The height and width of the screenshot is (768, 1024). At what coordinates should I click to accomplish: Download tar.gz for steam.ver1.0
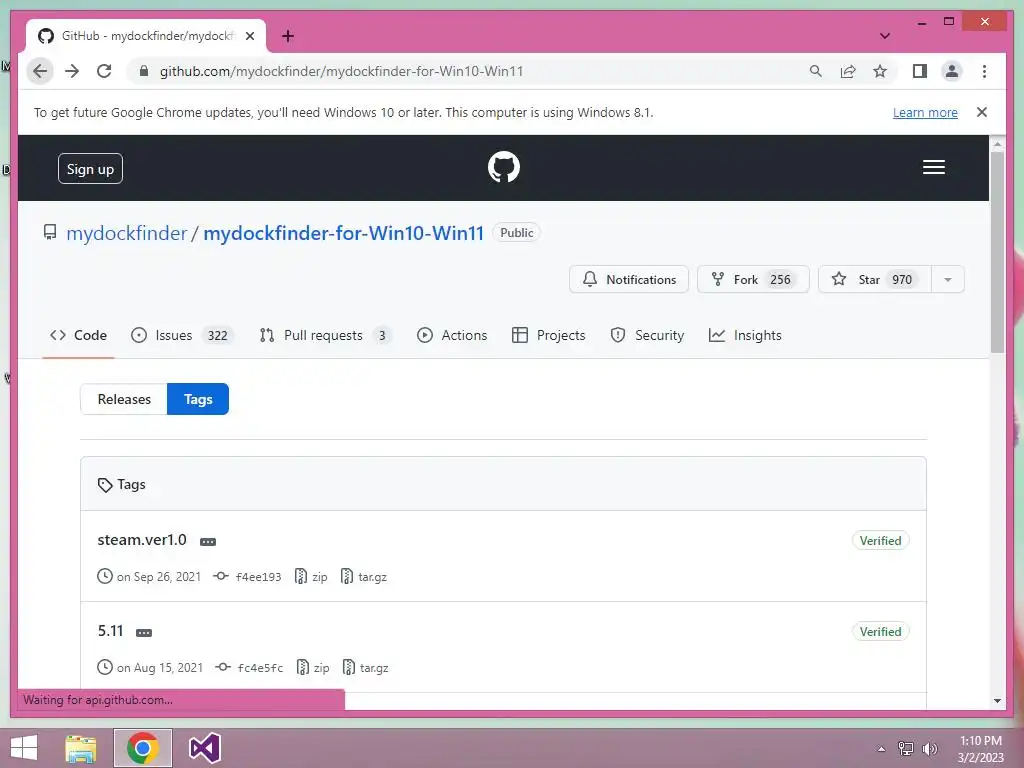pyautogui.click(x=364, y=577)
